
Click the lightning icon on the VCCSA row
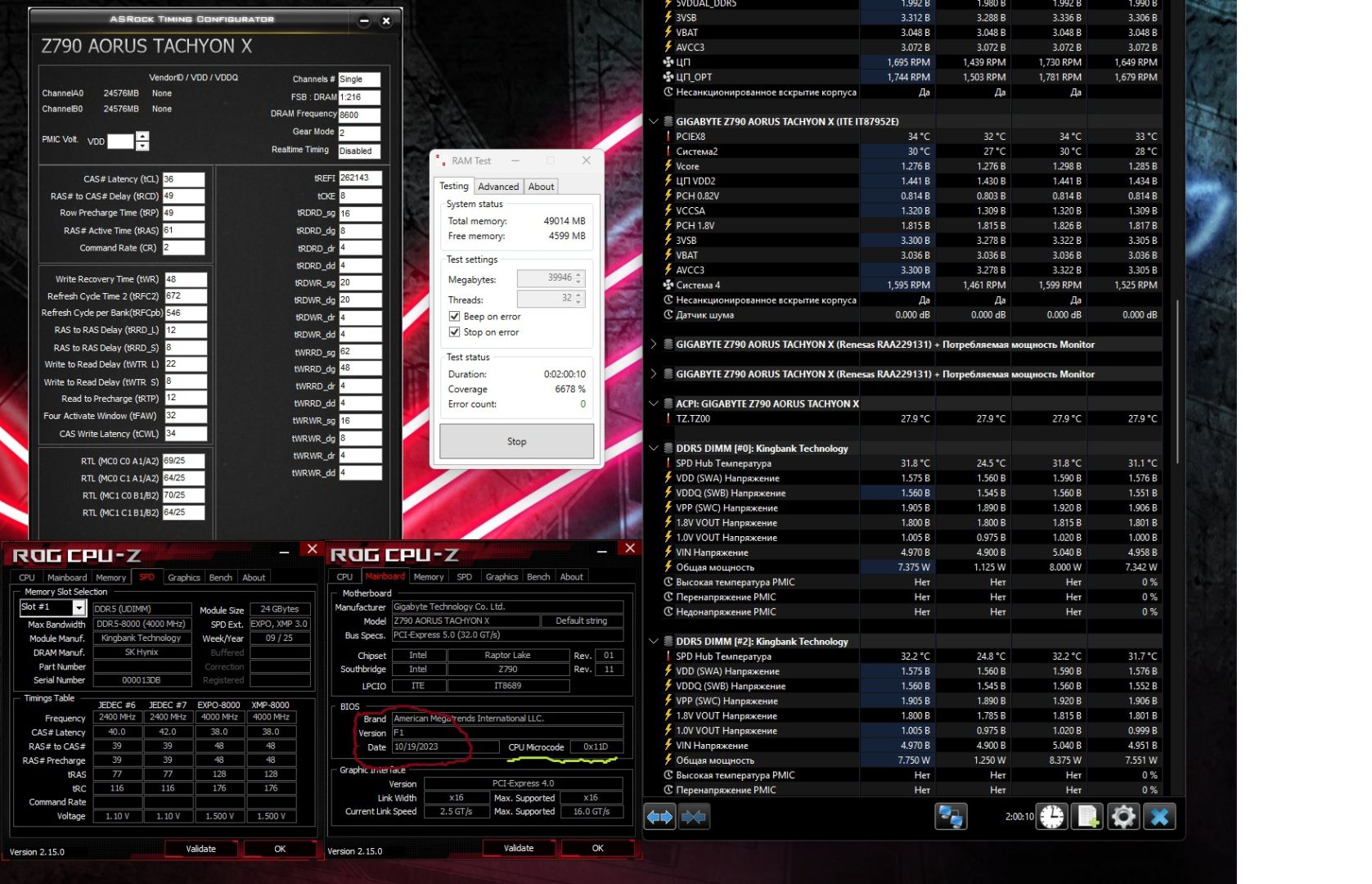[x=668, y=210]
